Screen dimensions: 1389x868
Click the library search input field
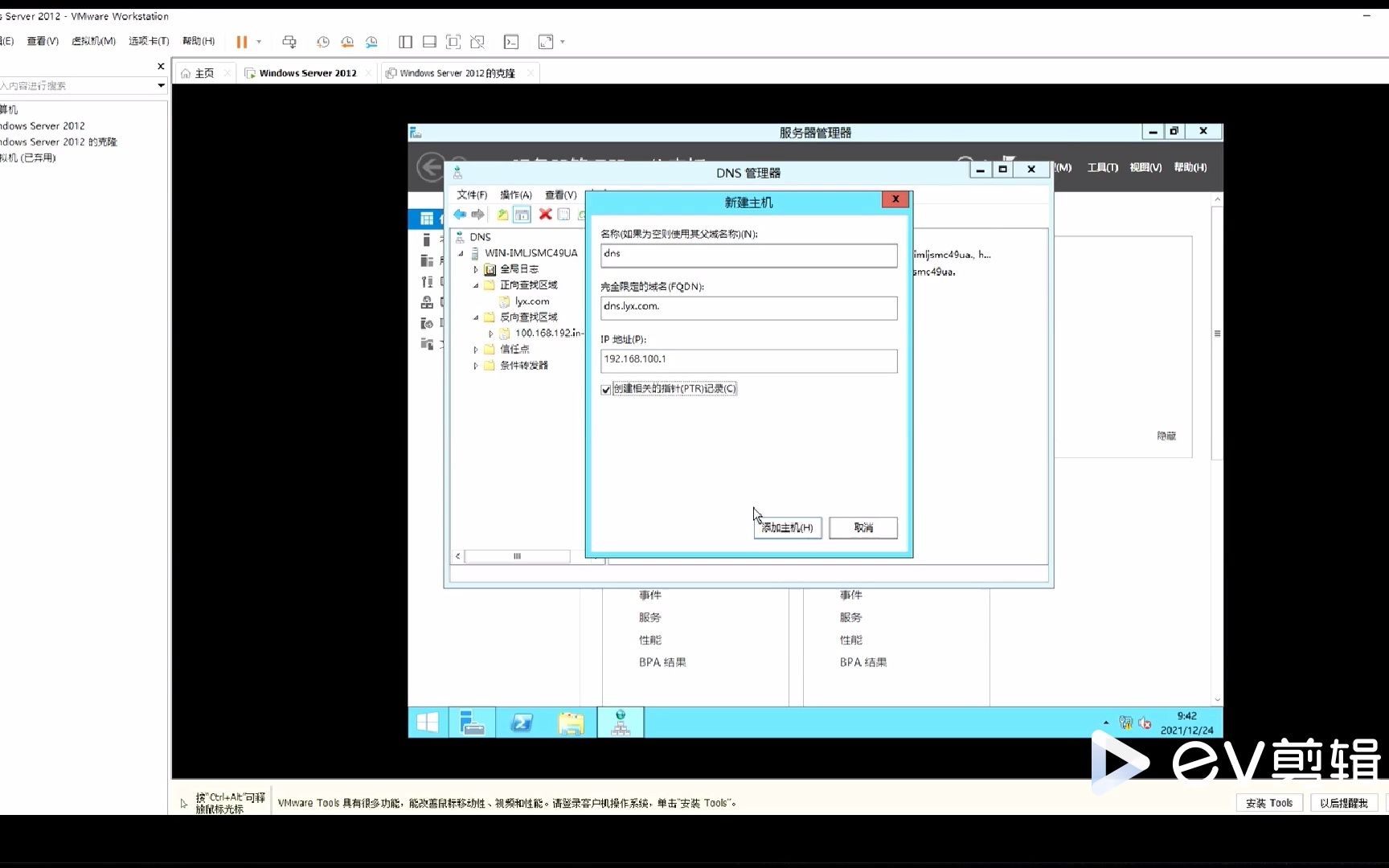tap(76, 85)
